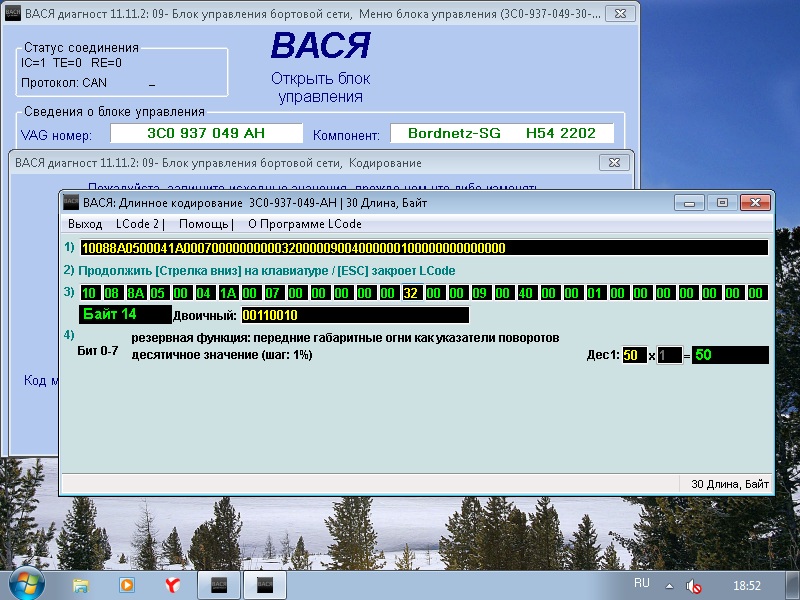The image size is (800, 600).
Task: Click the muted volume tray icon
Action: tap(693, 585)
